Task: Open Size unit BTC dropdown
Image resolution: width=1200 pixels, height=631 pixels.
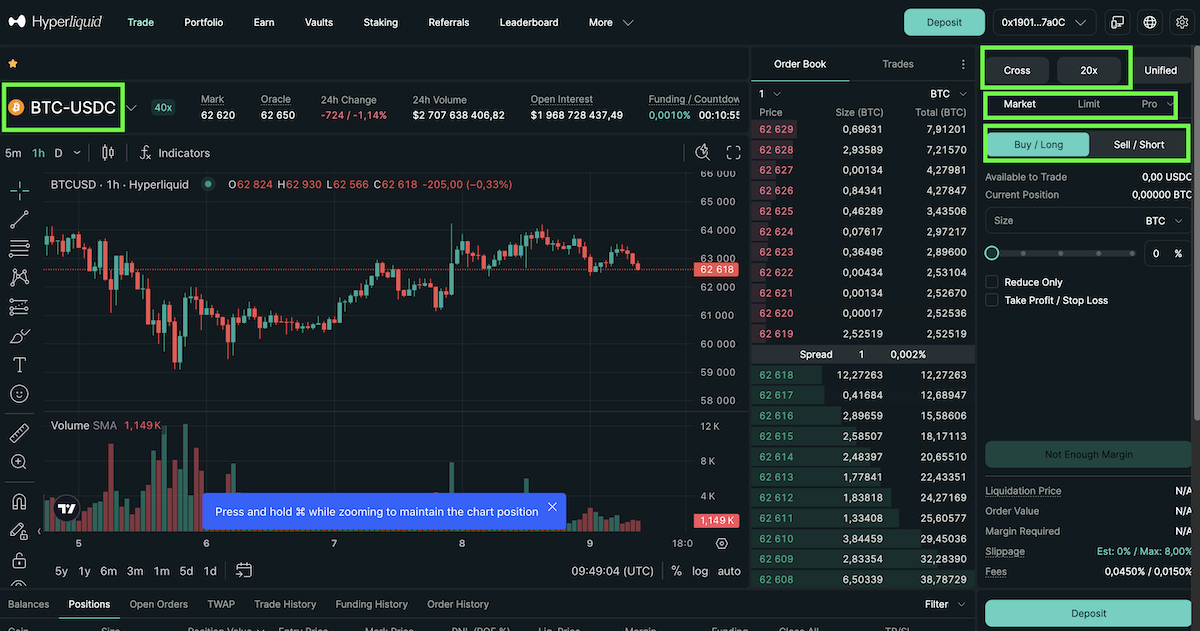Action: click(x=1166, y=220)
